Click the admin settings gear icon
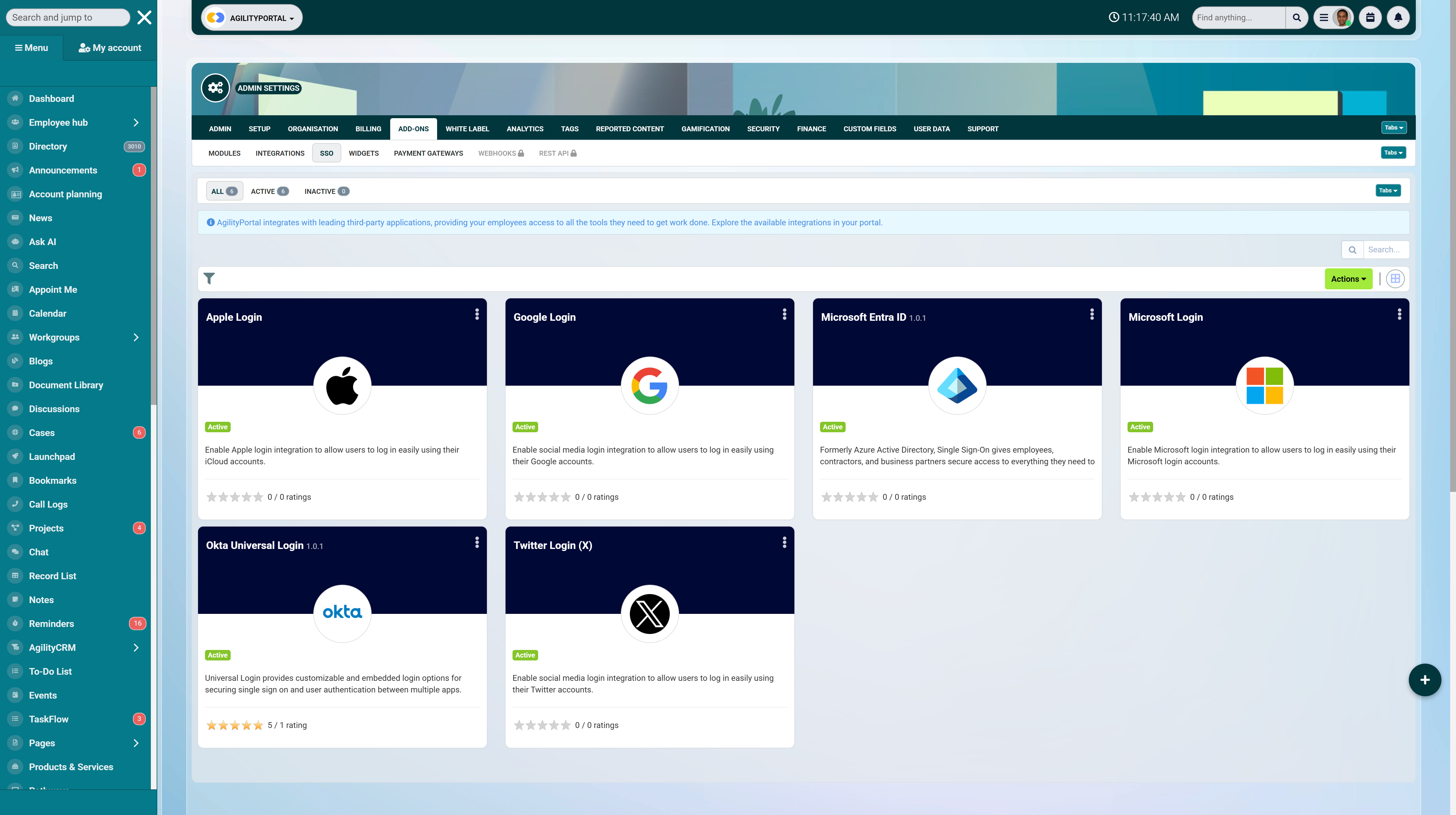Screen dimensions: 1456x815 215,88
